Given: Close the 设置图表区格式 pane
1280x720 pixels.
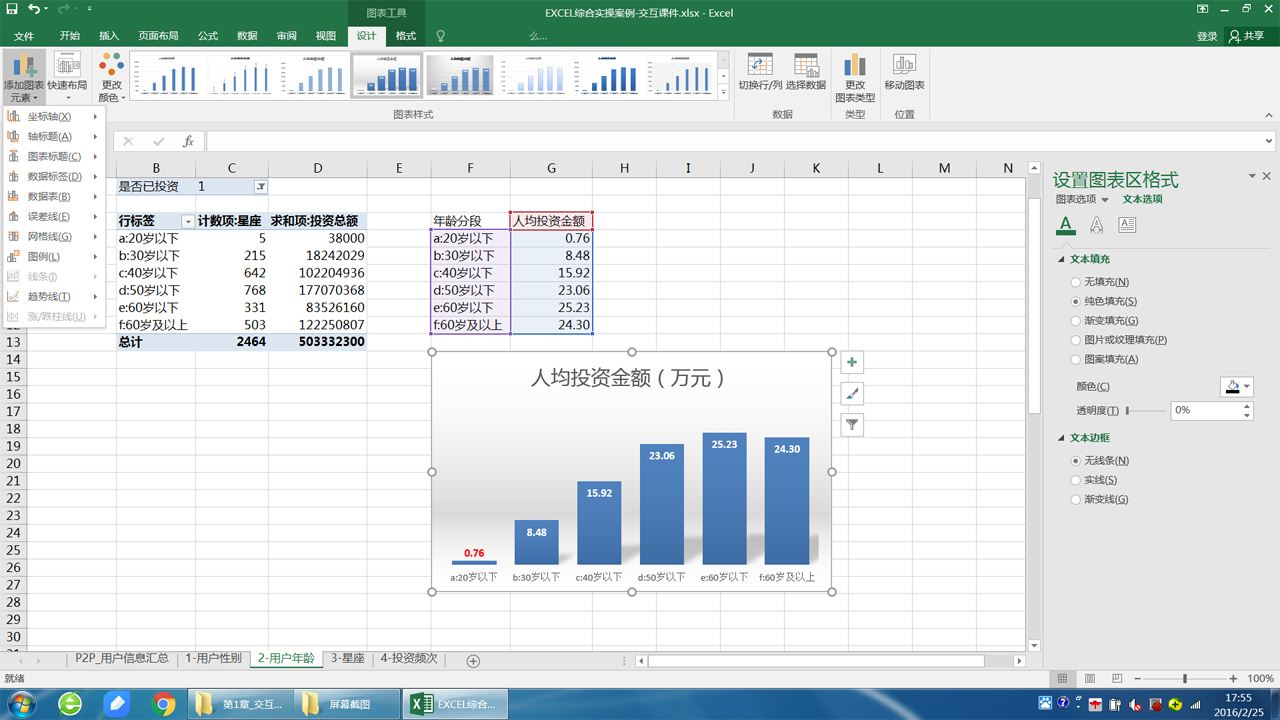Looking at the screenshot, I should (x=1268, y=176).
